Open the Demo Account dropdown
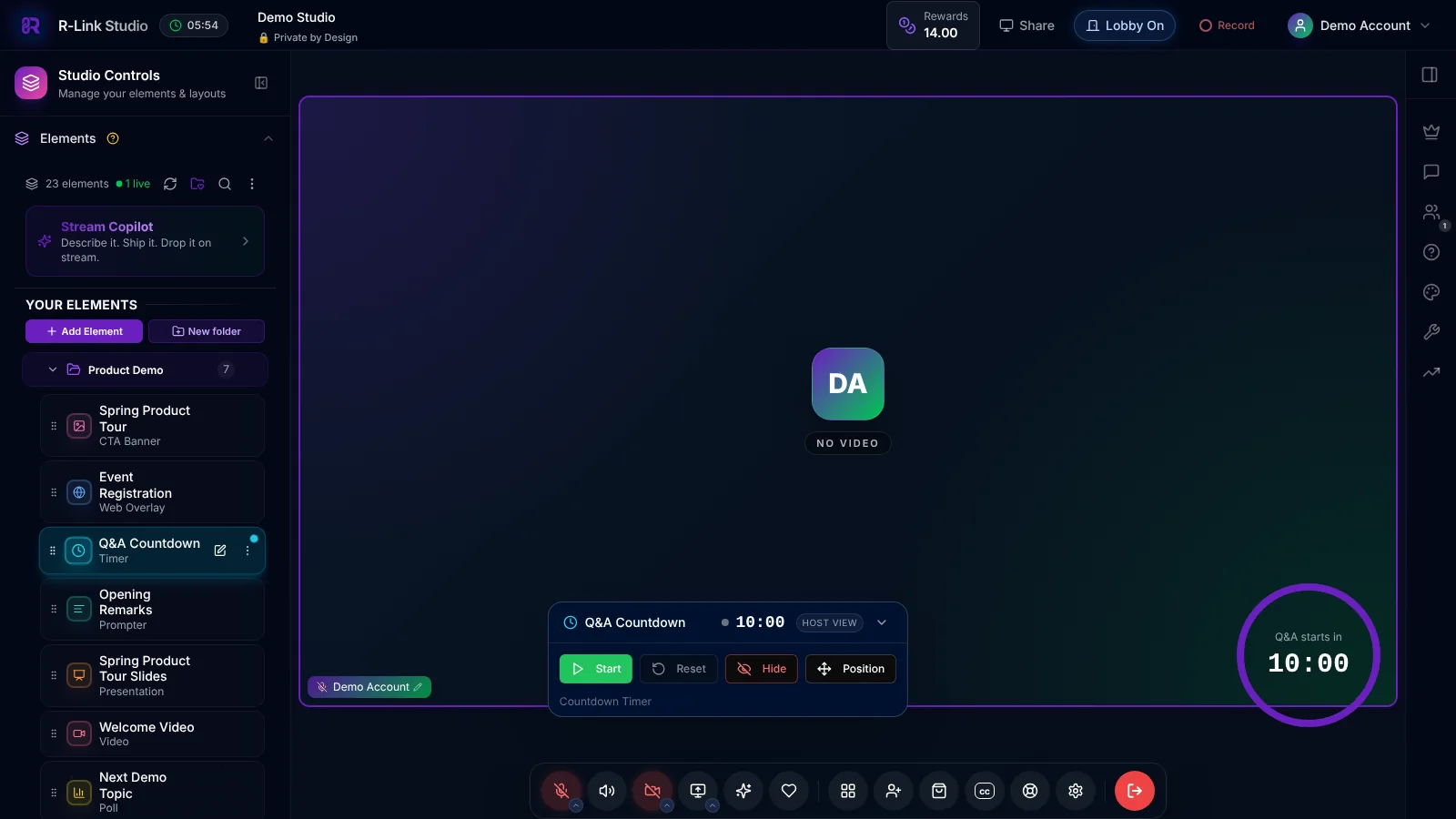Screen dimensions: 1456x819 [x=1359, y=25]
